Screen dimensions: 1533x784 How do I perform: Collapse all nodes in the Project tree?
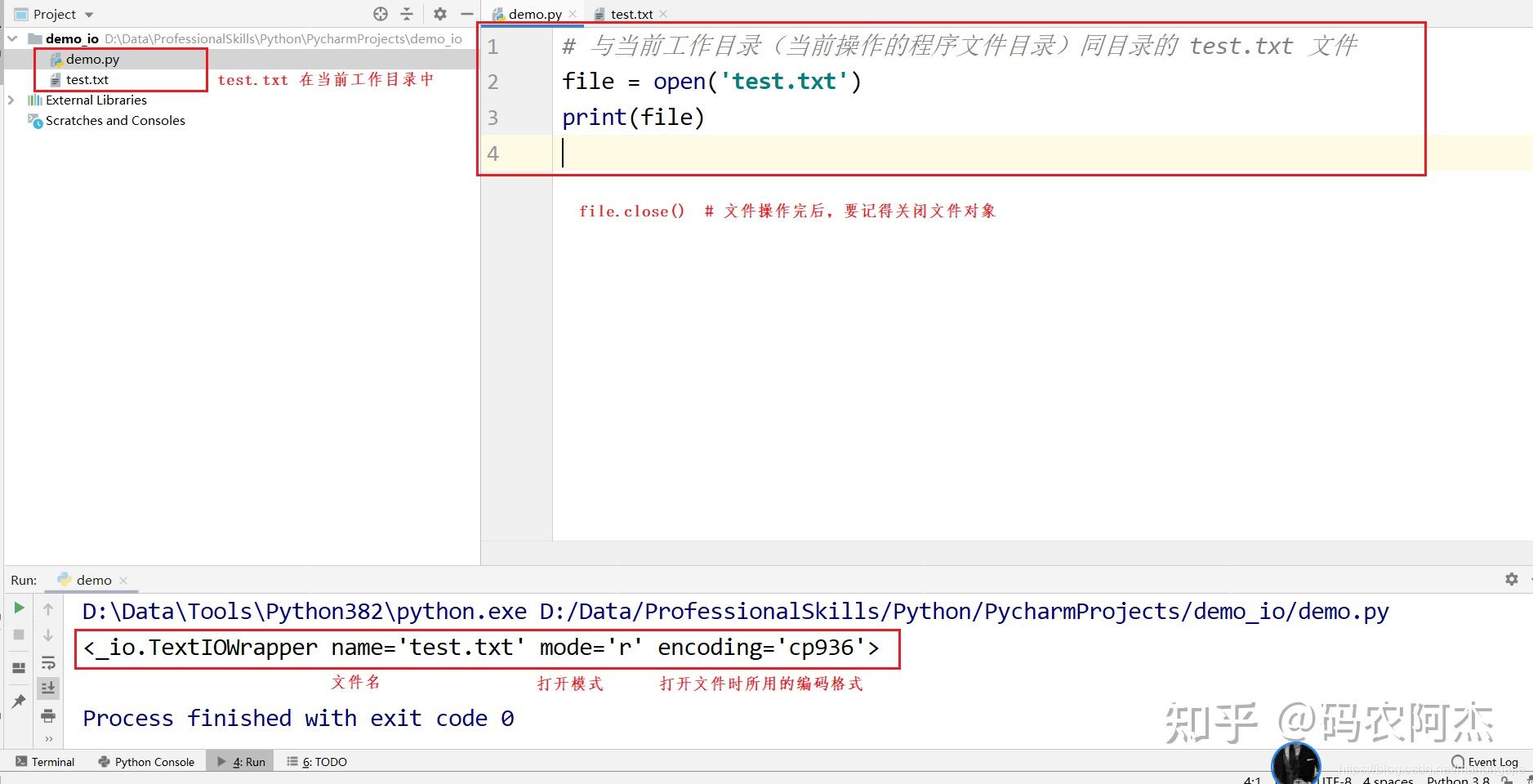(408, 13)
